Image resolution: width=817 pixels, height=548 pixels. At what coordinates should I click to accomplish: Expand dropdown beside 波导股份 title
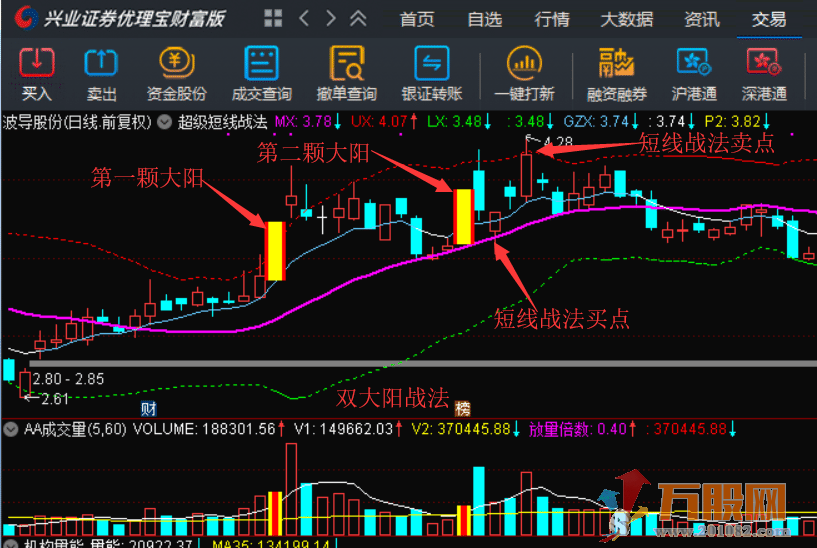pos(165,122)
